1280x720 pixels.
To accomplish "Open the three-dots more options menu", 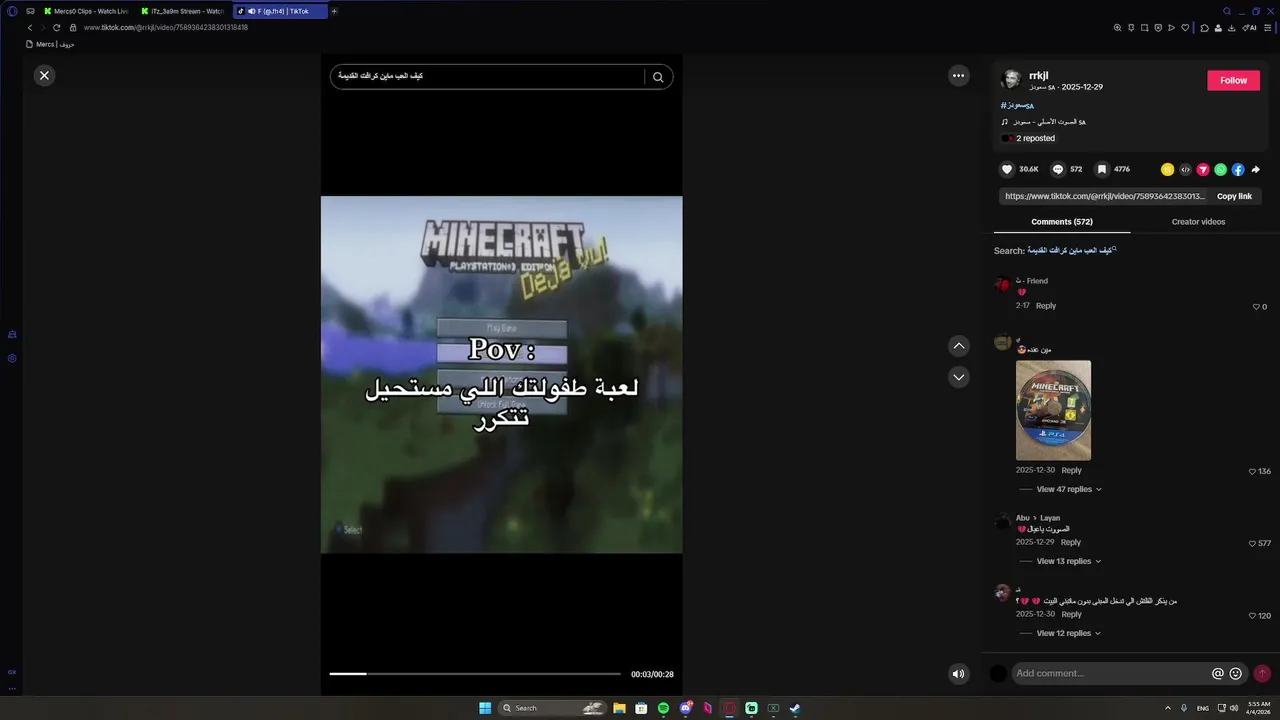I will coord(959,75).
